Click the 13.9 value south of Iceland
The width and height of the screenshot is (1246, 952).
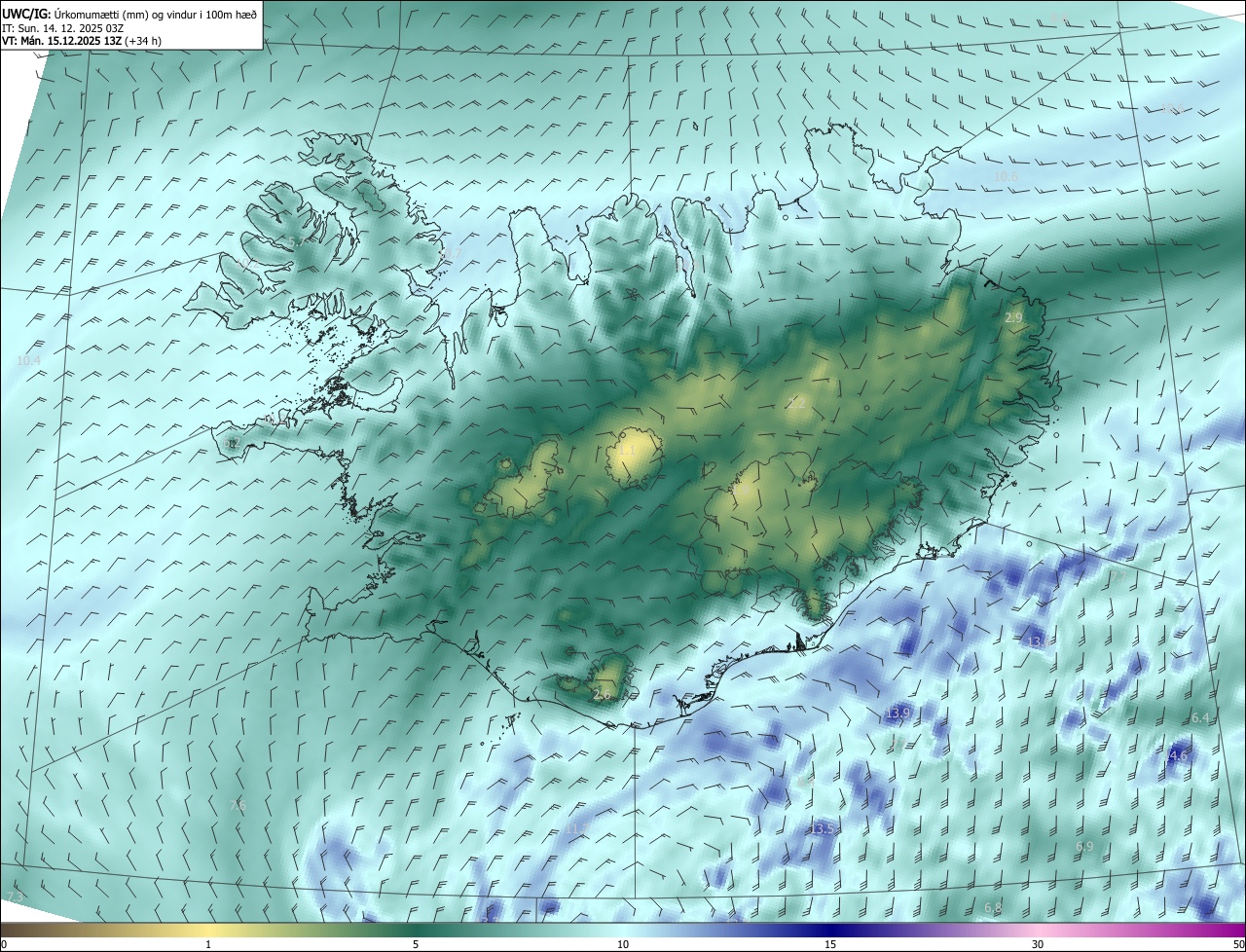point(898,714)
